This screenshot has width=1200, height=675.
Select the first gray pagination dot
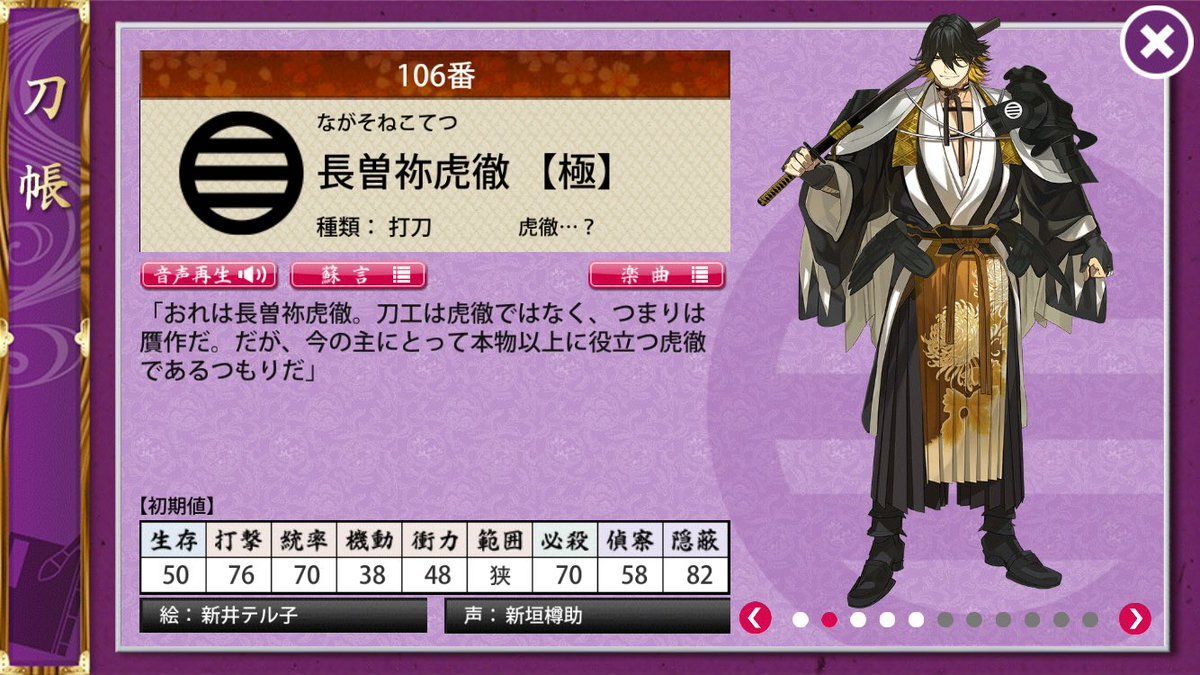coord(945,619)
